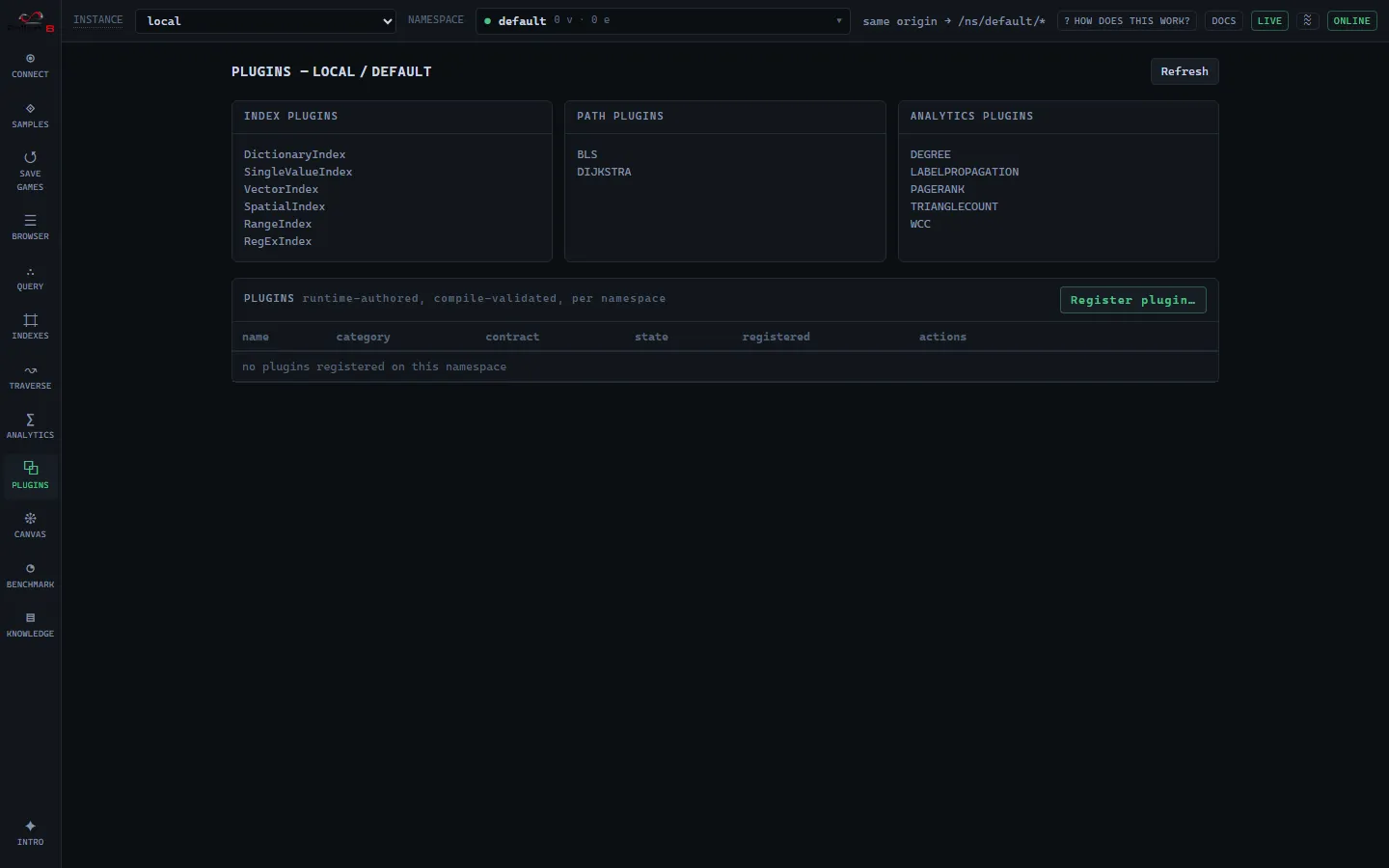This screenshot has height=868, width=1389.
Task: Click the 'actions' column header
Action: 942,337
